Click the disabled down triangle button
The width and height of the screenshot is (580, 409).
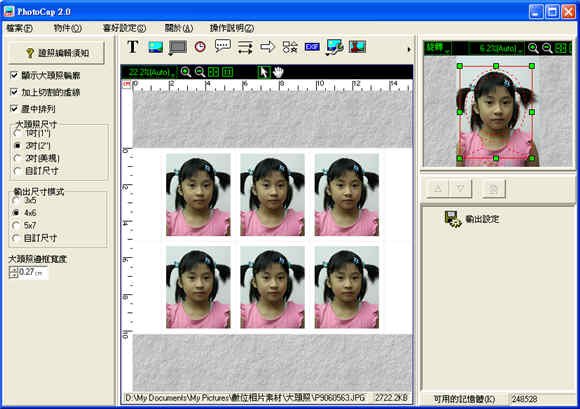460,189
